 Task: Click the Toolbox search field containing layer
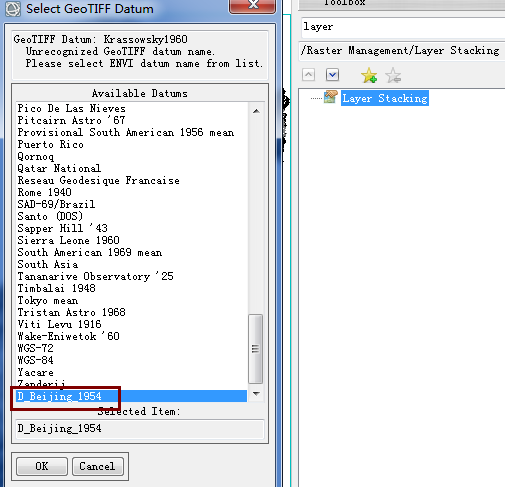403,27
